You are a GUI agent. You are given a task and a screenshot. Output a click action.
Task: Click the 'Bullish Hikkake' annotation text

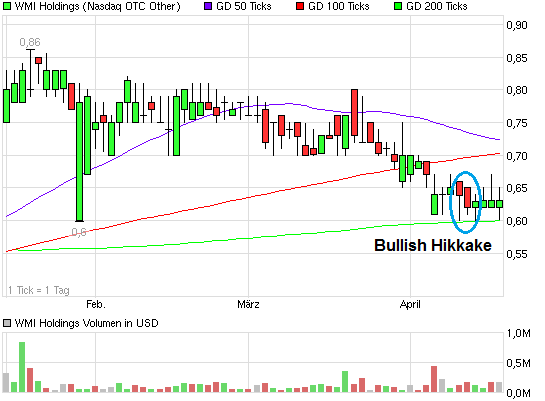(433, 245)
